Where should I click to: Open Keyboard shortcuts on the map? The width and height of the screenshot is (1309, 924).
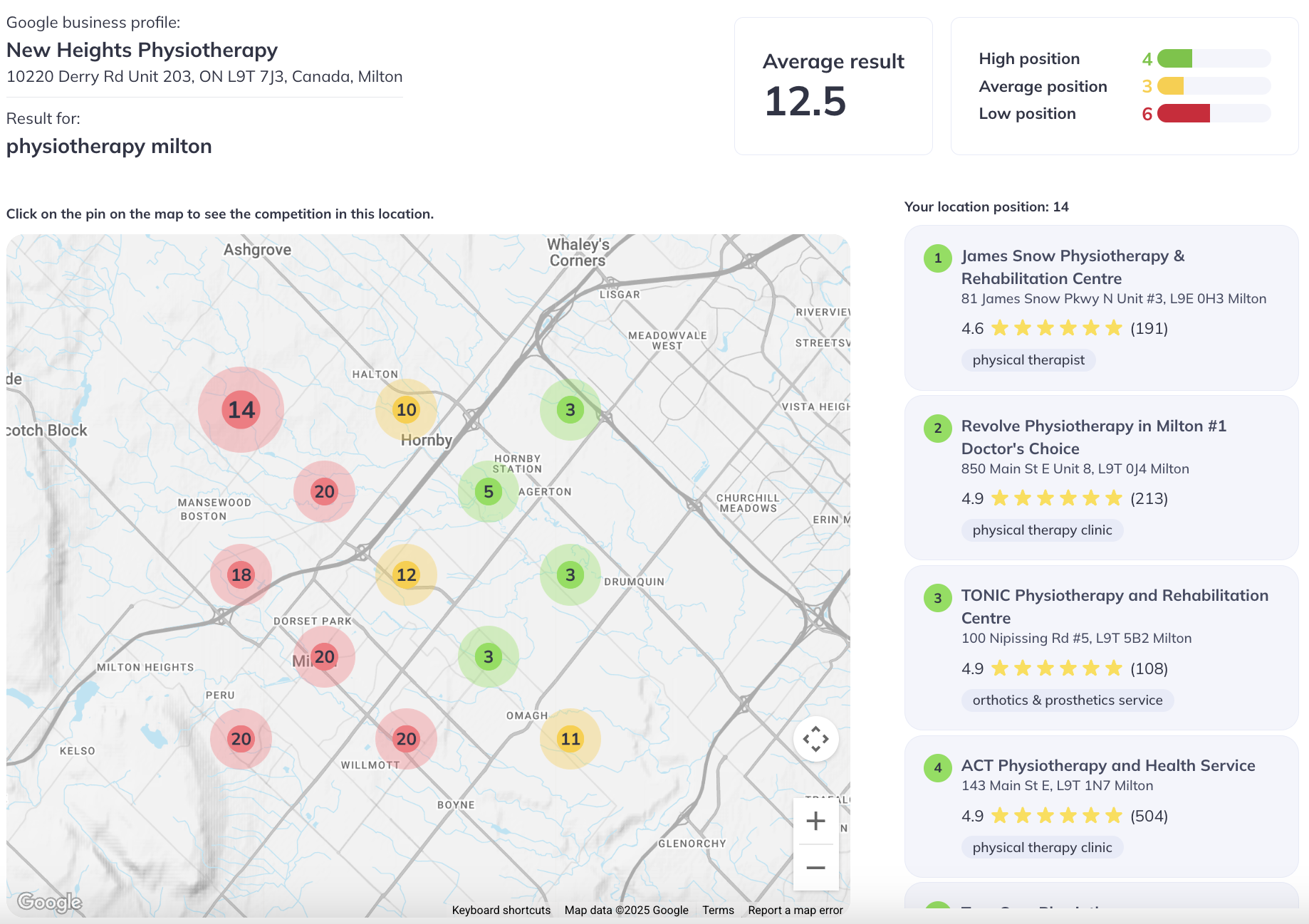point(501,910)
